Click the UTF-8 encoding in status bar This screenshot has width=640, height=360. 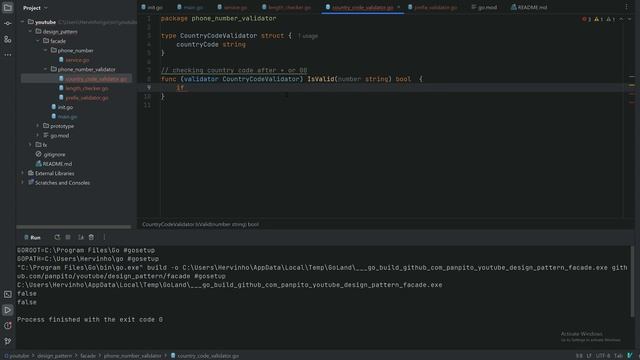click(x=603, y=356)
